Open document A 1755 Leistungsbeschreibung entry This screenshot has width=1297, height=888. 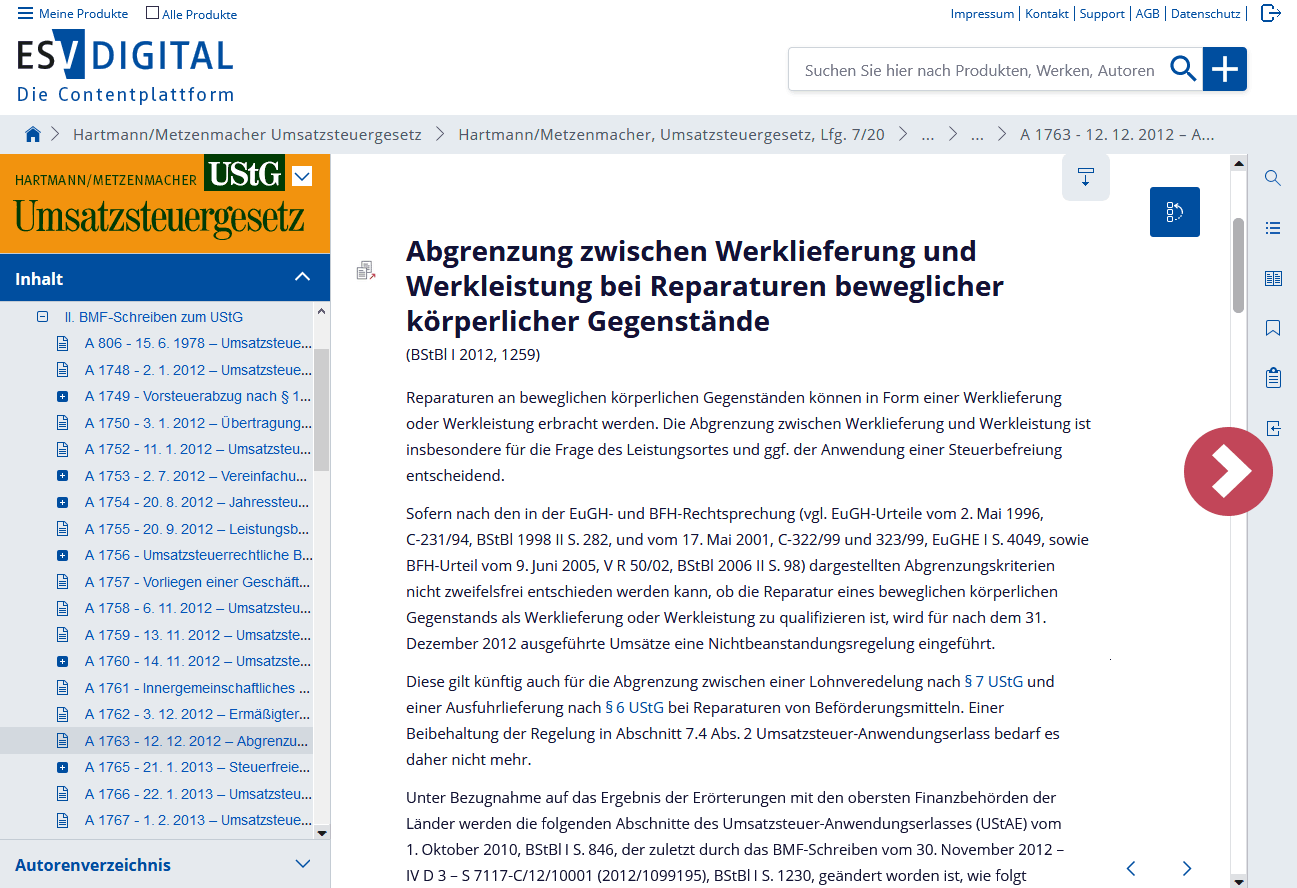click(x=198, y=529)
